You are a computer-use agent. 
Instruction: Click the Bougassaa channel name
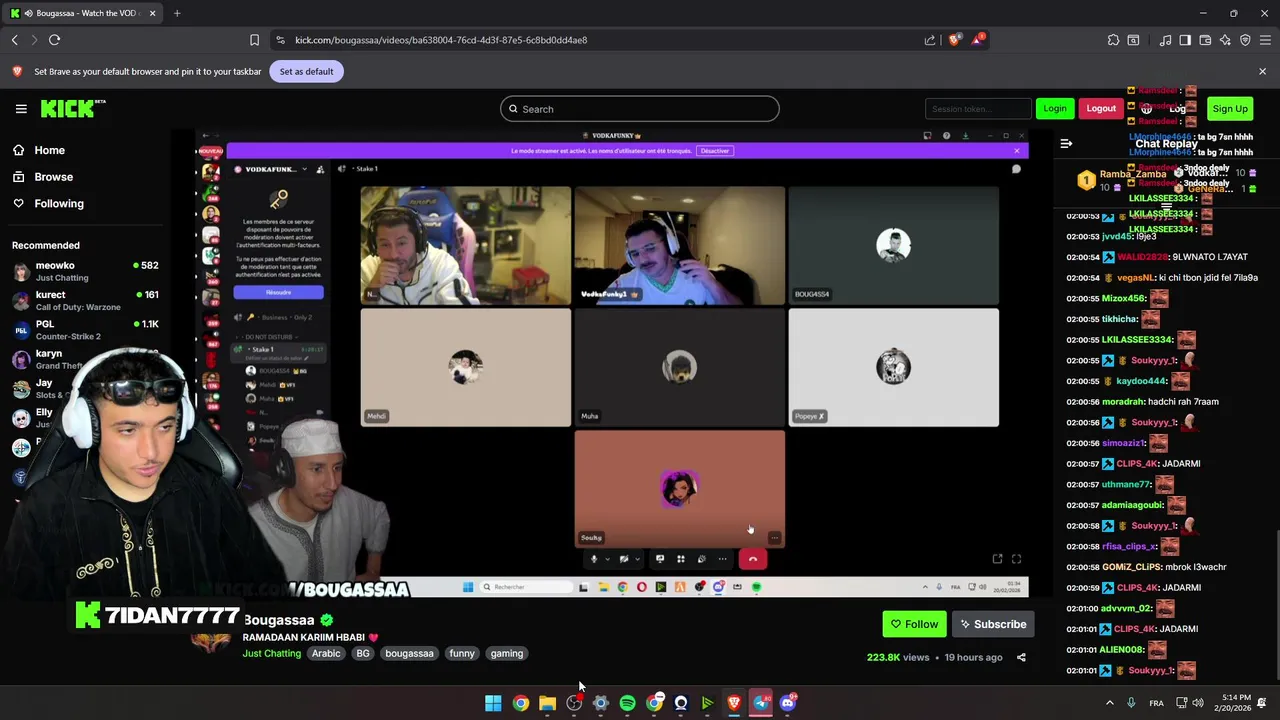[x=279, y=620]
